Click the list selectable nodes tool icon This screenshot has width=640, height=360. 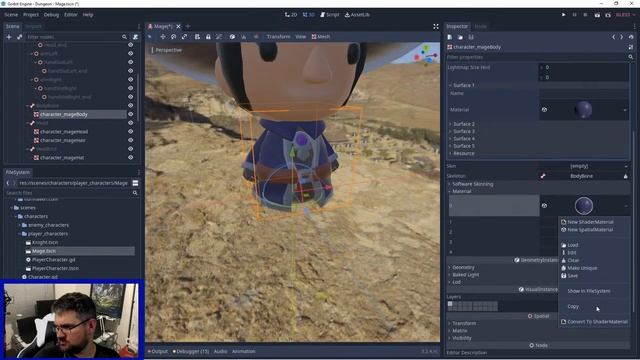[x=197, y=37]
